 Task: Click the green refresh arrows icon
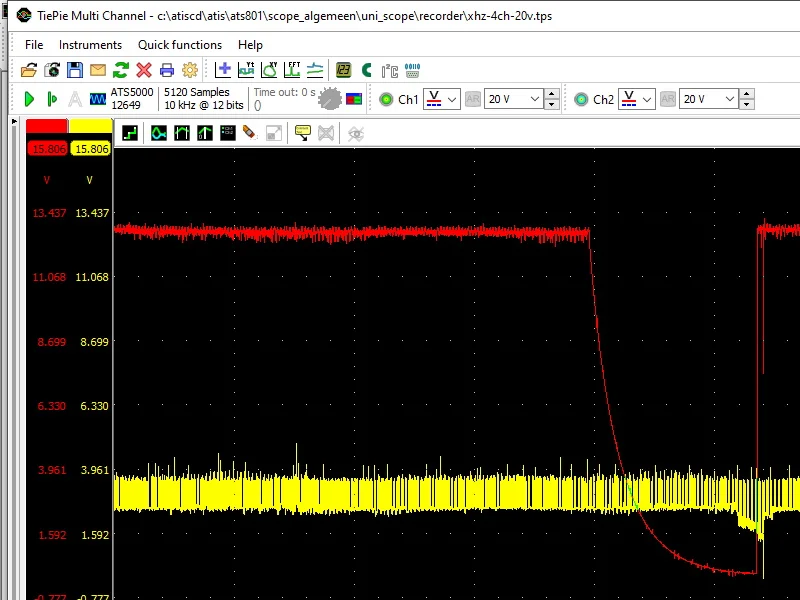(121, 70)
